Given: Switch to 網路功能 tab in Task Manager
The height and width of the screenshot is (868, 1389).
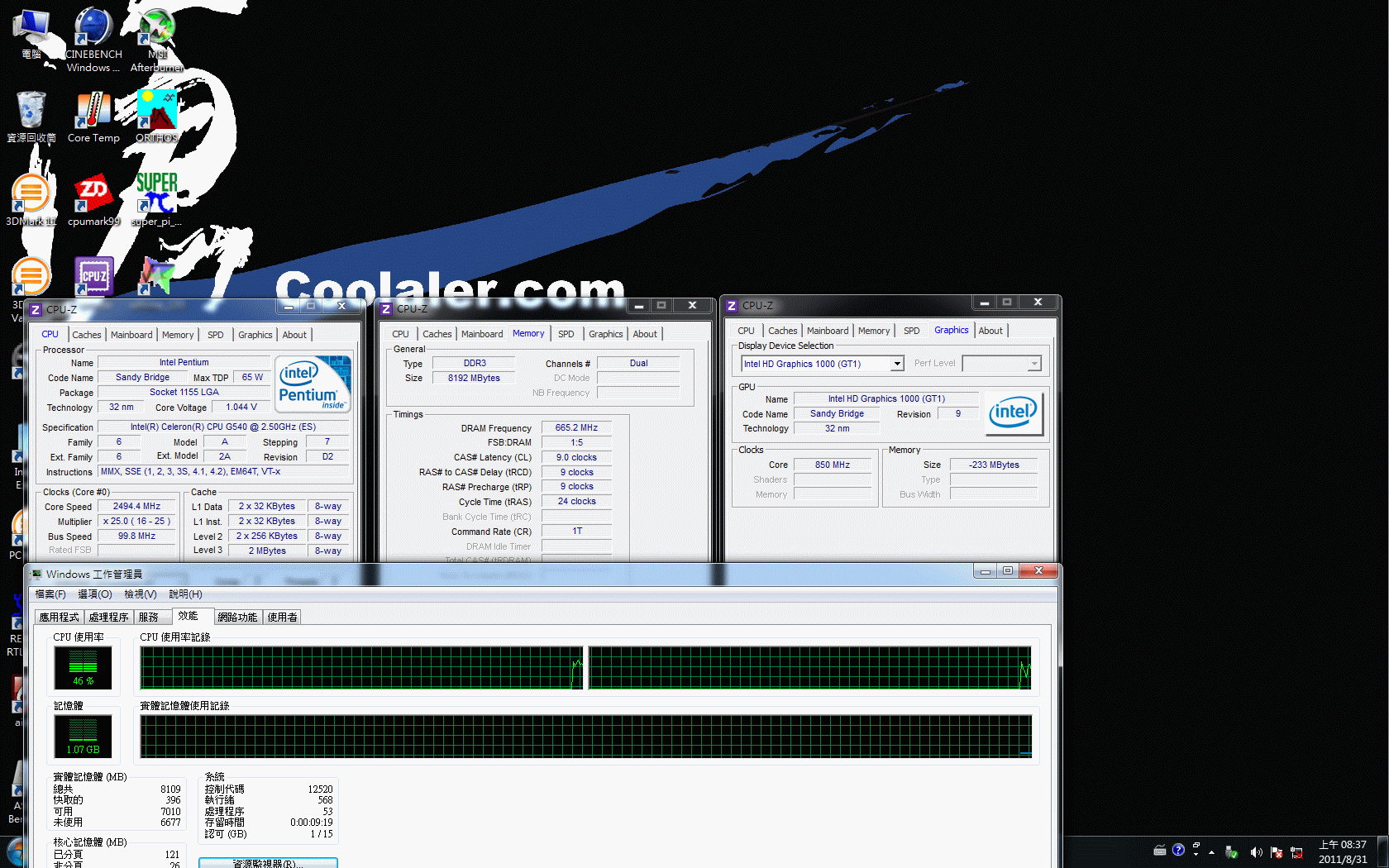Looking at the screenshot, I should click(x=237, y=618).
